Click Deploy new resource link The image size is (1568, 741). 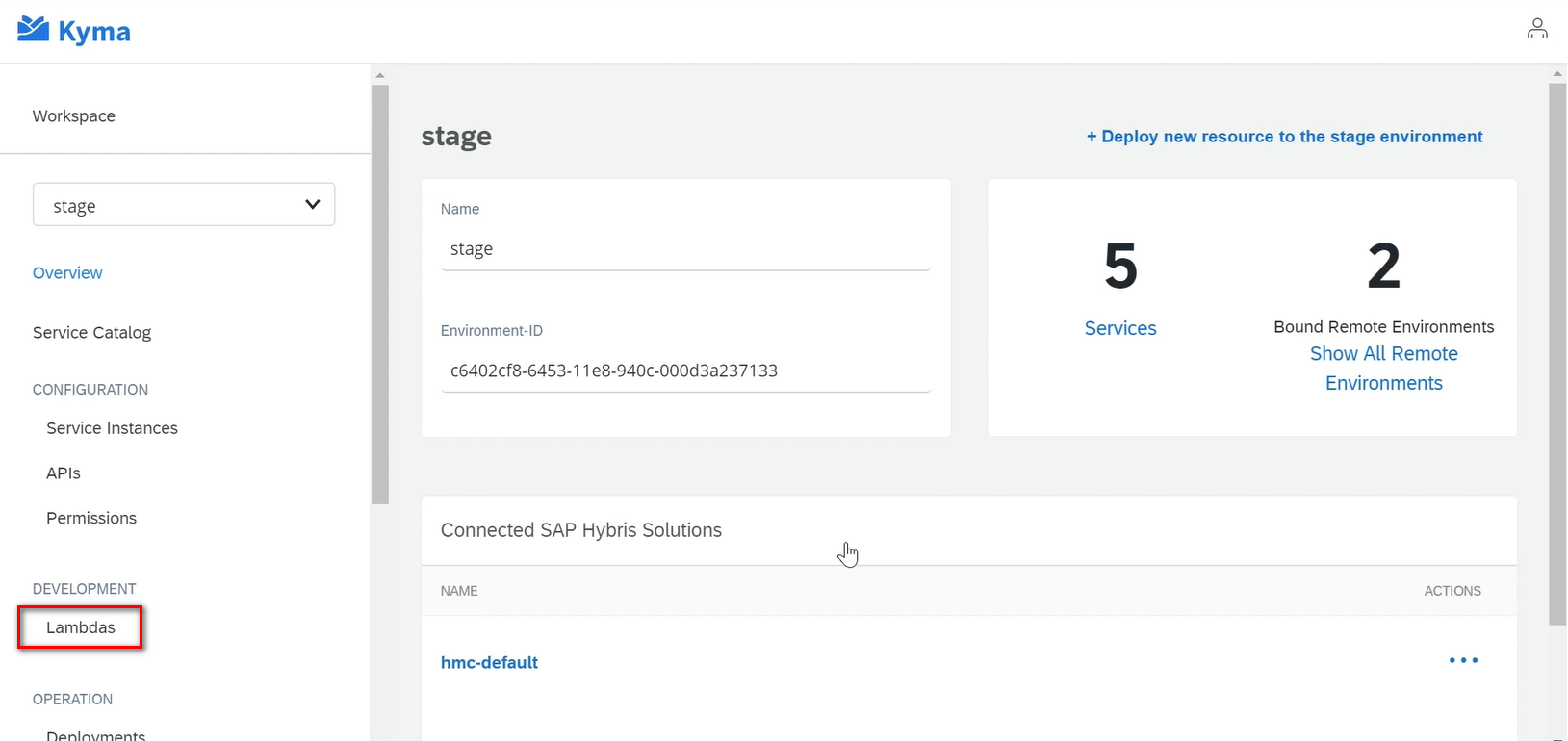click(1284, 137)
